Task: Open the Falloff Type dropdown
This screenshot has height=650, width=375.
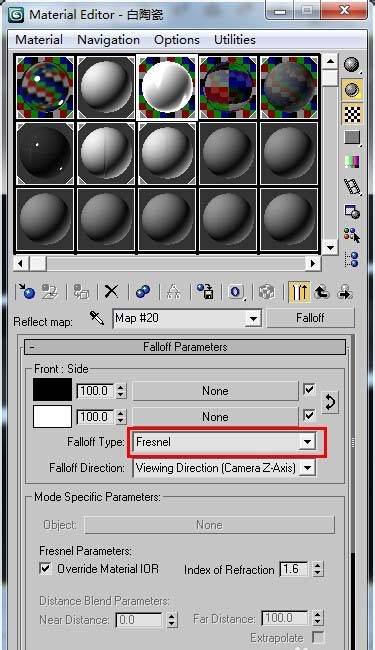Action: (x=307, y=442)
